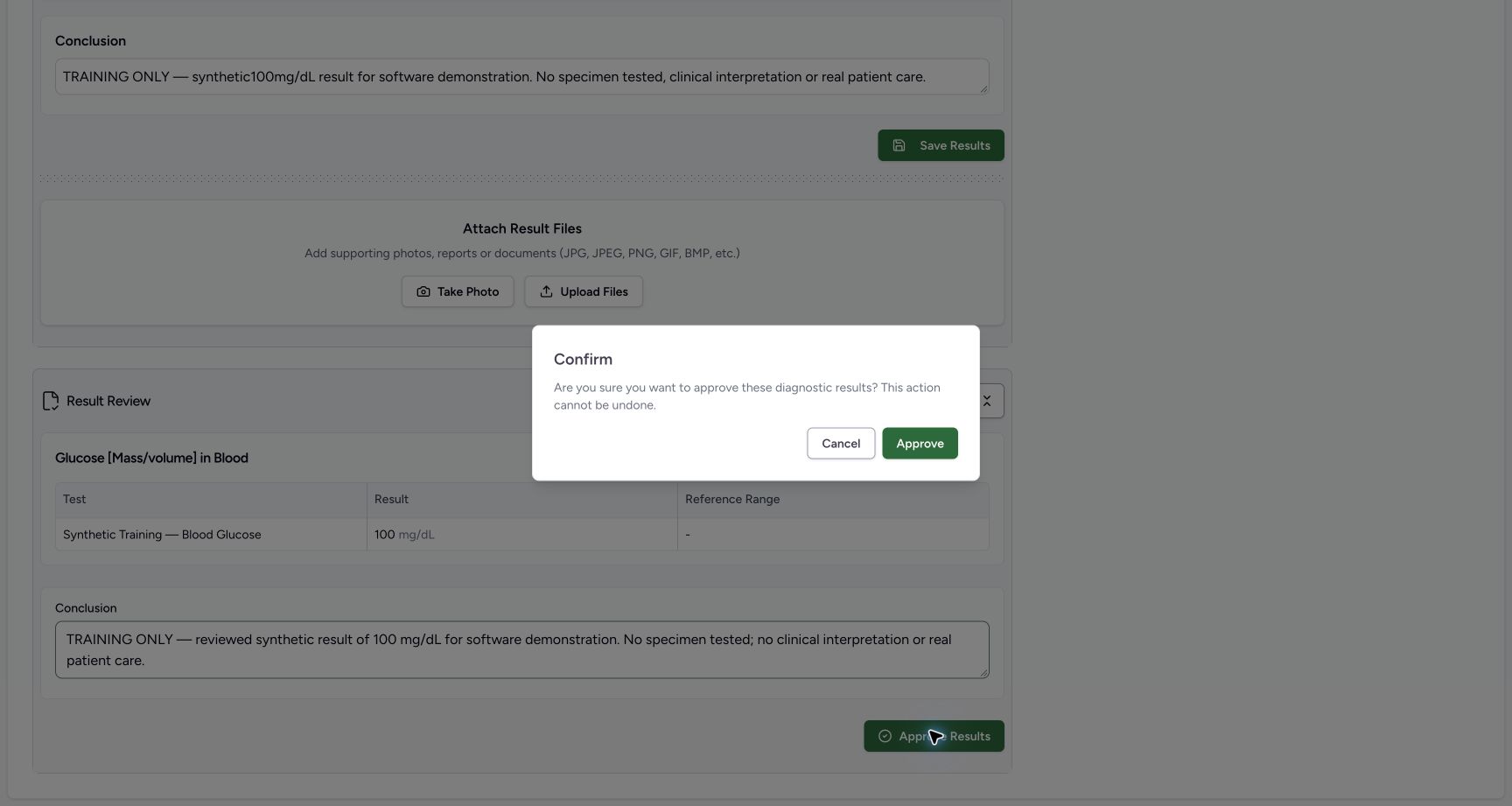Click the Reference Range dash cell
Viewport: 1512px width, 806px height.
pyautogui.click(x=833, y=535)
